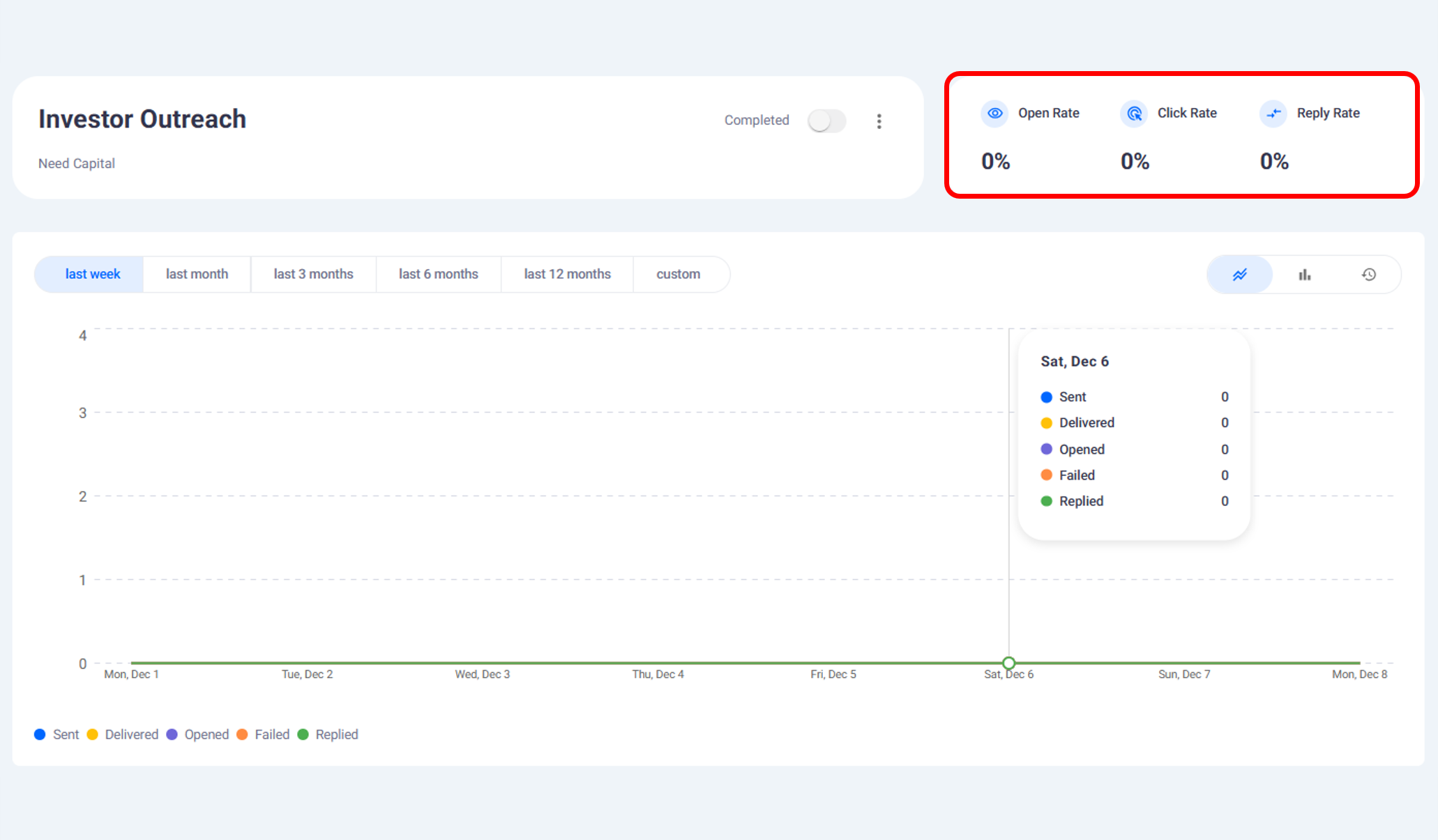
Task: Click the Open Rate eye icon
Action: click(995, 113)
